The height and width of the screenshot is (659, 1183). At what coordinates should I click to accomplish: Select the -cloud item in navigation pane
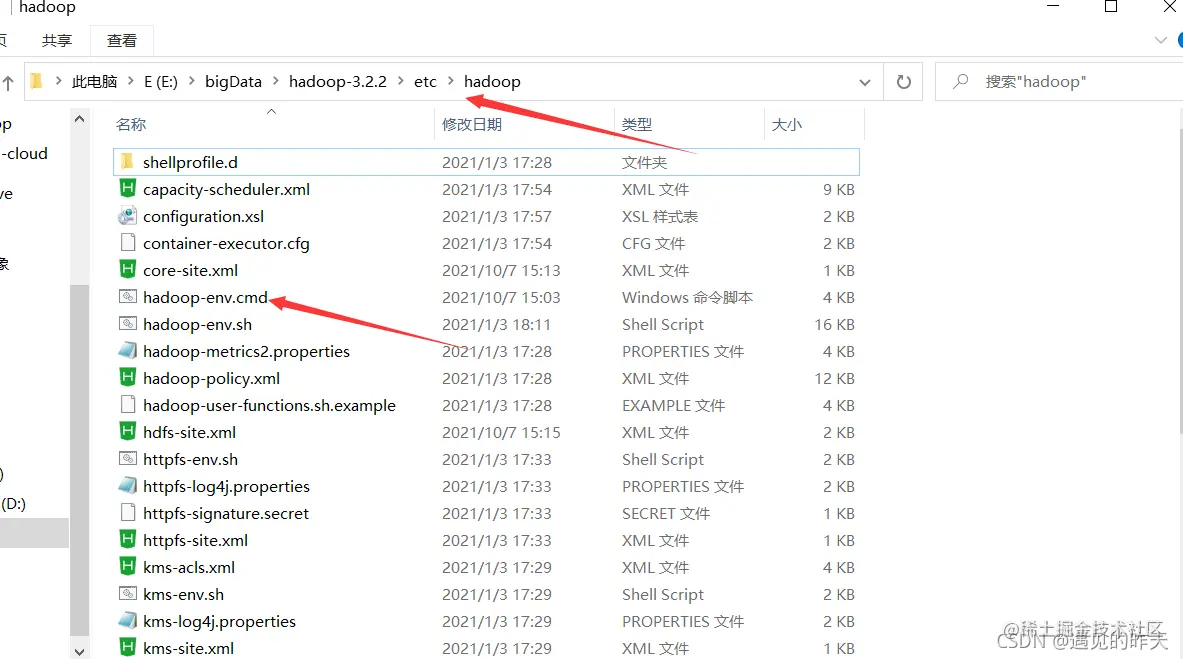pyautogui.click(x=24, y=154)
